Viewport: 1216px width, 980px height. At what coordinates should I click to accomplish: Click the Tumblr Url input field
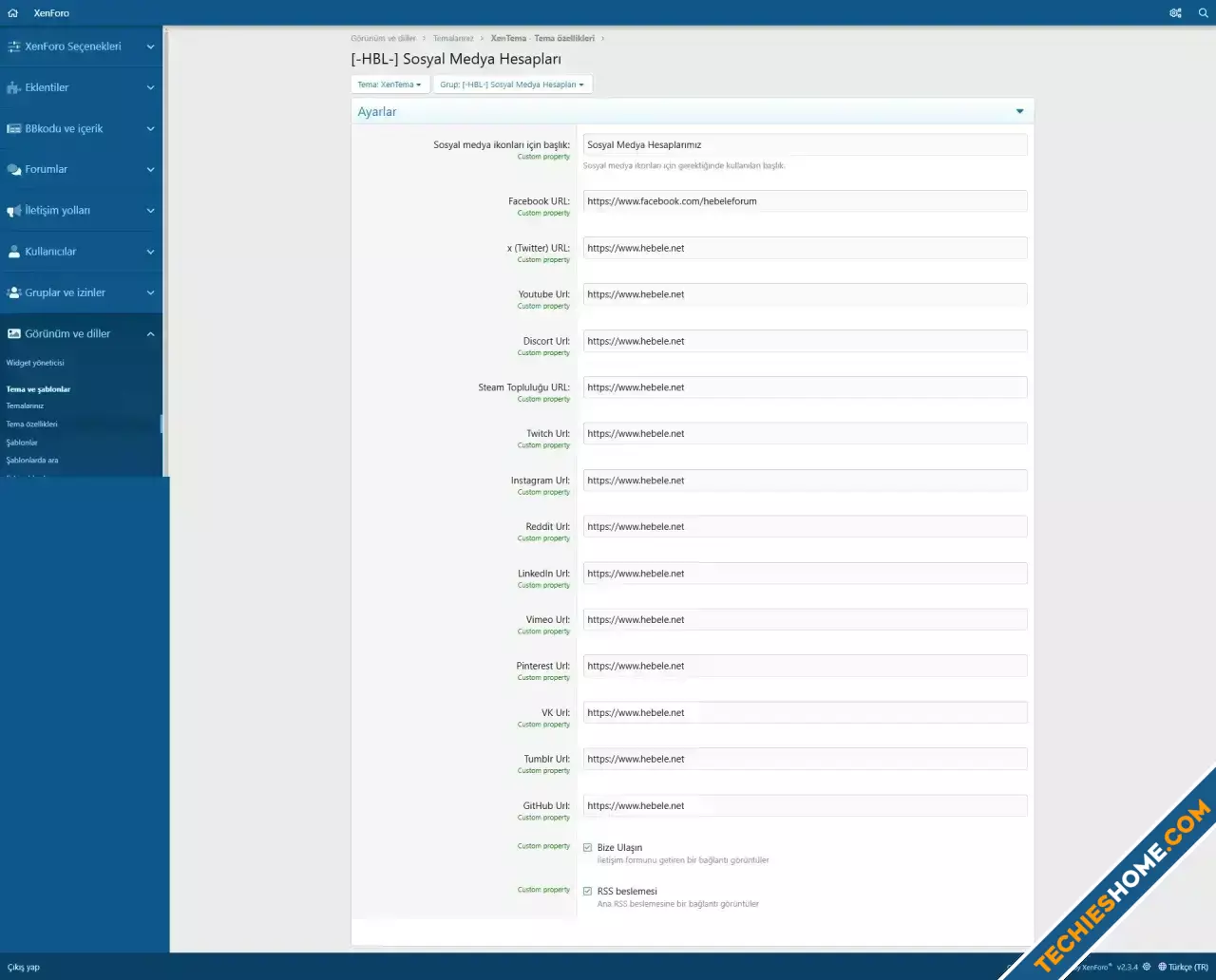click(805, 760)
